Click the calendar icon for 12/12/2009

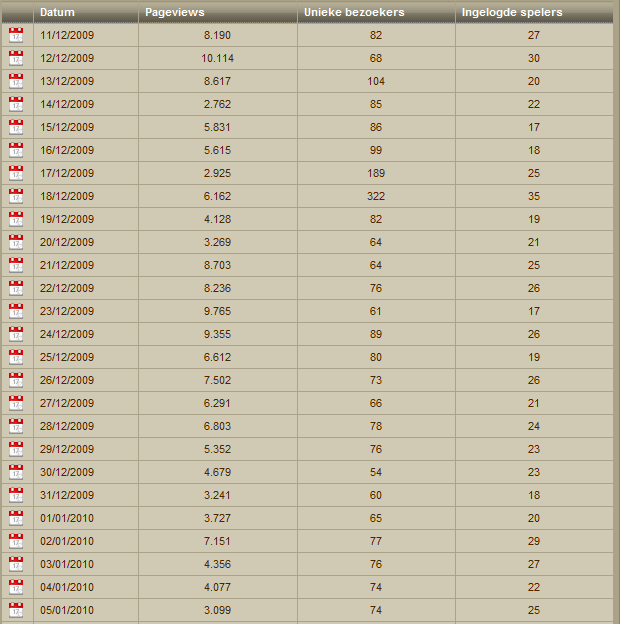16,58
